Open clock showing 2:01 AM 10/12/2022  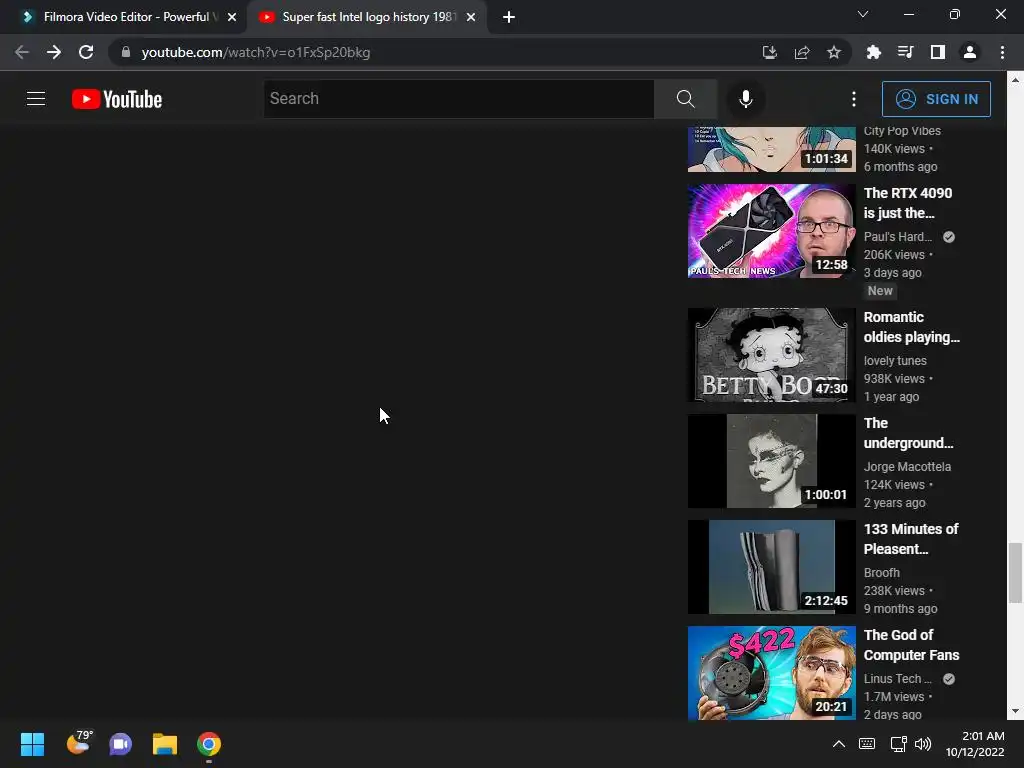[x=975, y=744]
